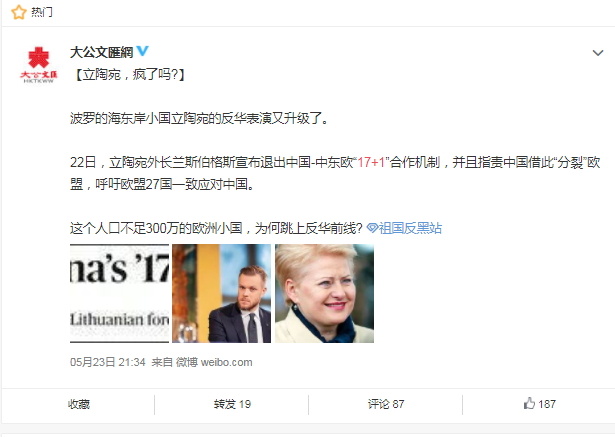Screen dimensions: 615x437
Task: Click the 微博 weibo.com source link
Action: 214,362
